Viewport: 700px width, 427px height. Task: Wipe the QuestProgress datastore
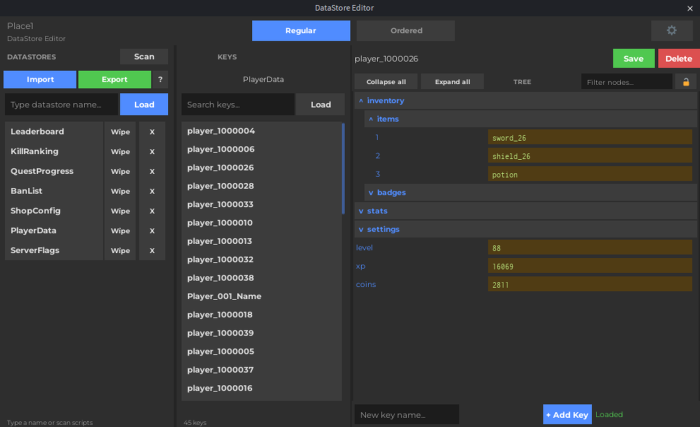click(x=120, y=171)
